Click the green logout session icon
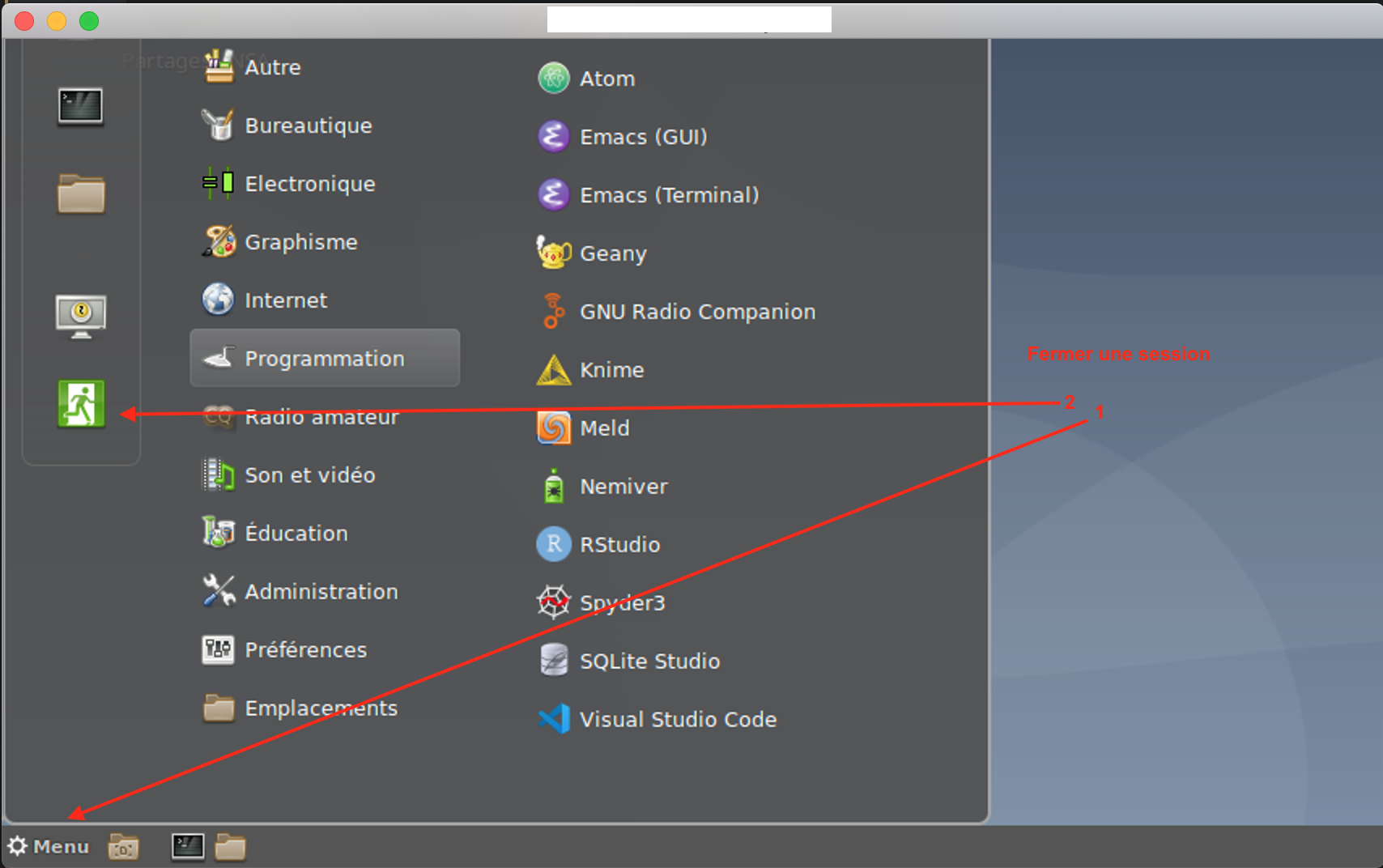This screenshot has height=868, width=1383. [81, 403]
